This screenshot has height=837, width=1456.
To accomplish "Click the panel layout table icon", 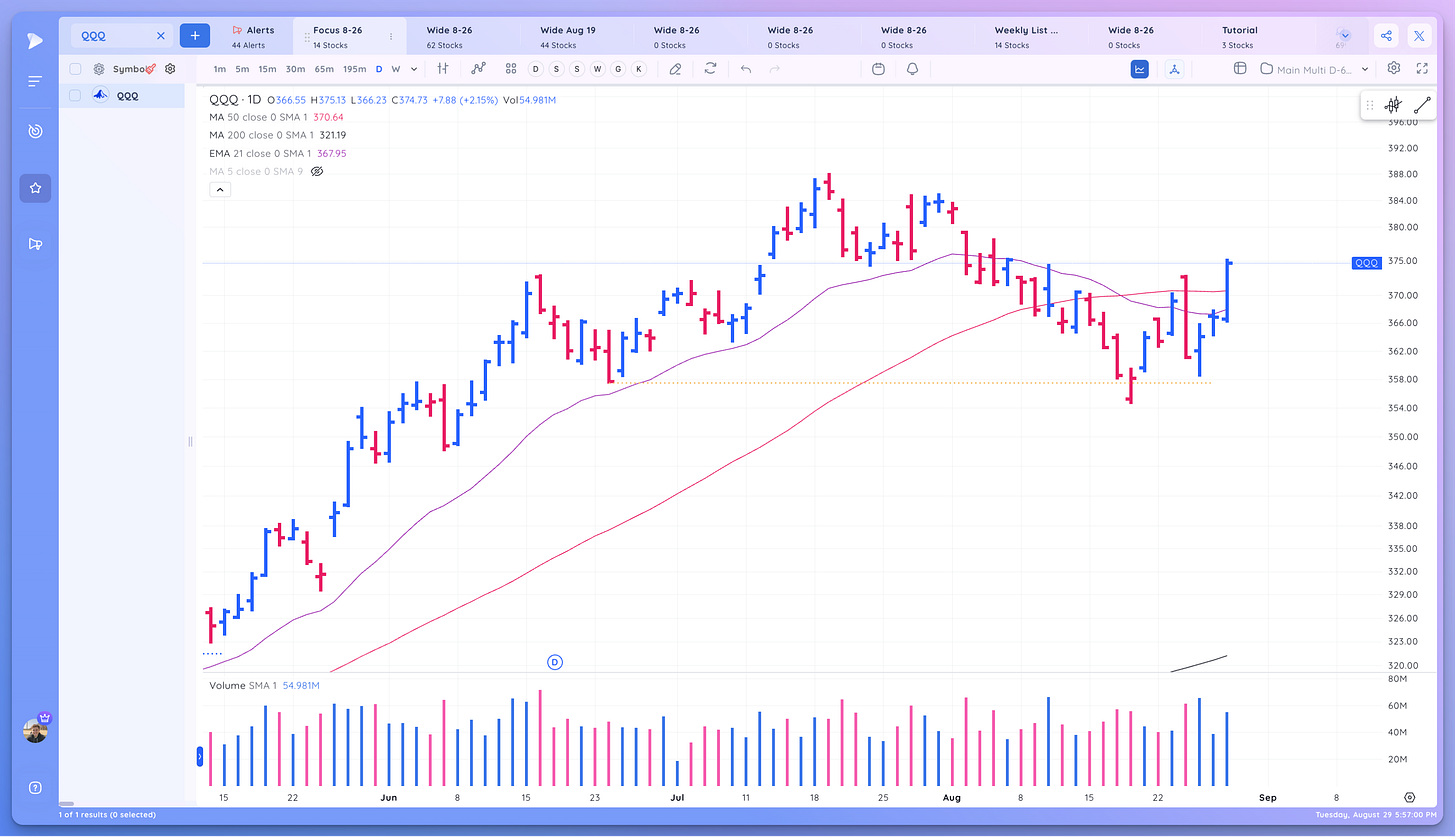I will [x=1240, y=69].
